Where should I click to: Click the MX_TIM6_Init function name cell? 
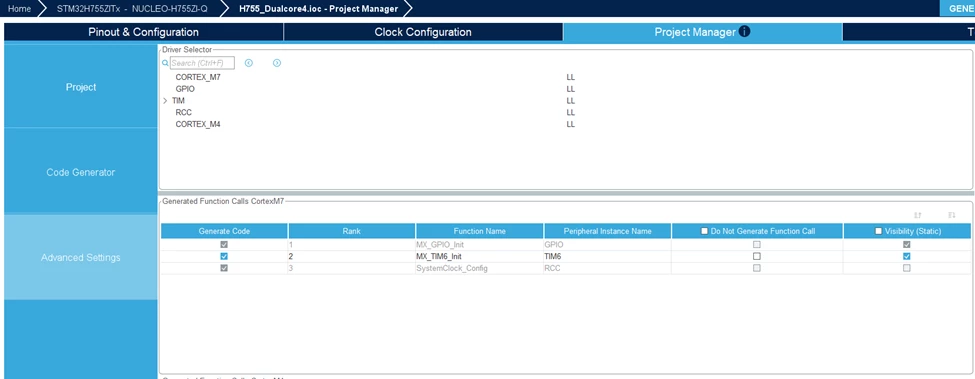click(479, 256)
